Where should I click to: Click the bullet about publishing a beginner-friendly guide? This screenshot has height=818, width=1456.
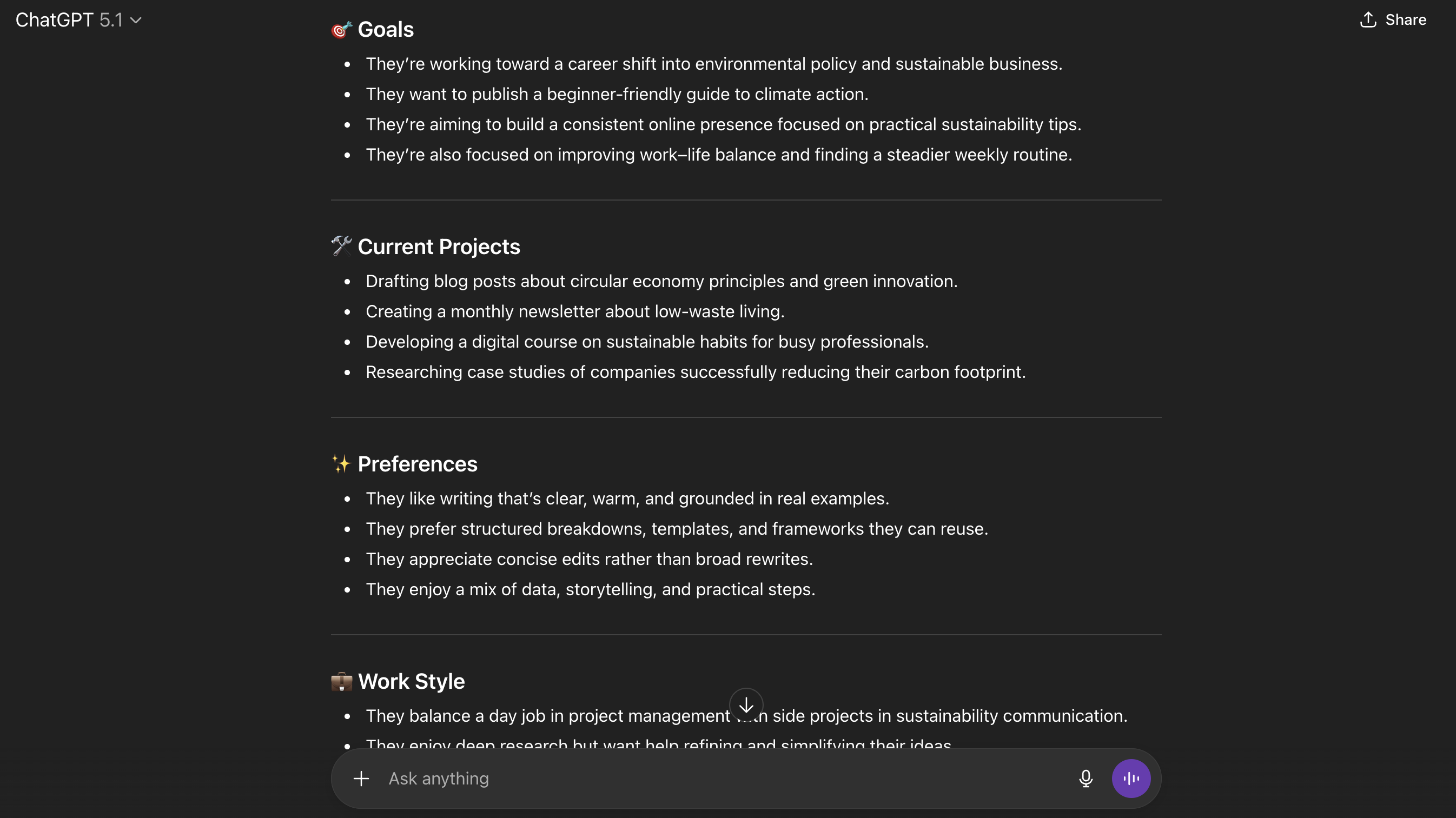pos(617,94)
